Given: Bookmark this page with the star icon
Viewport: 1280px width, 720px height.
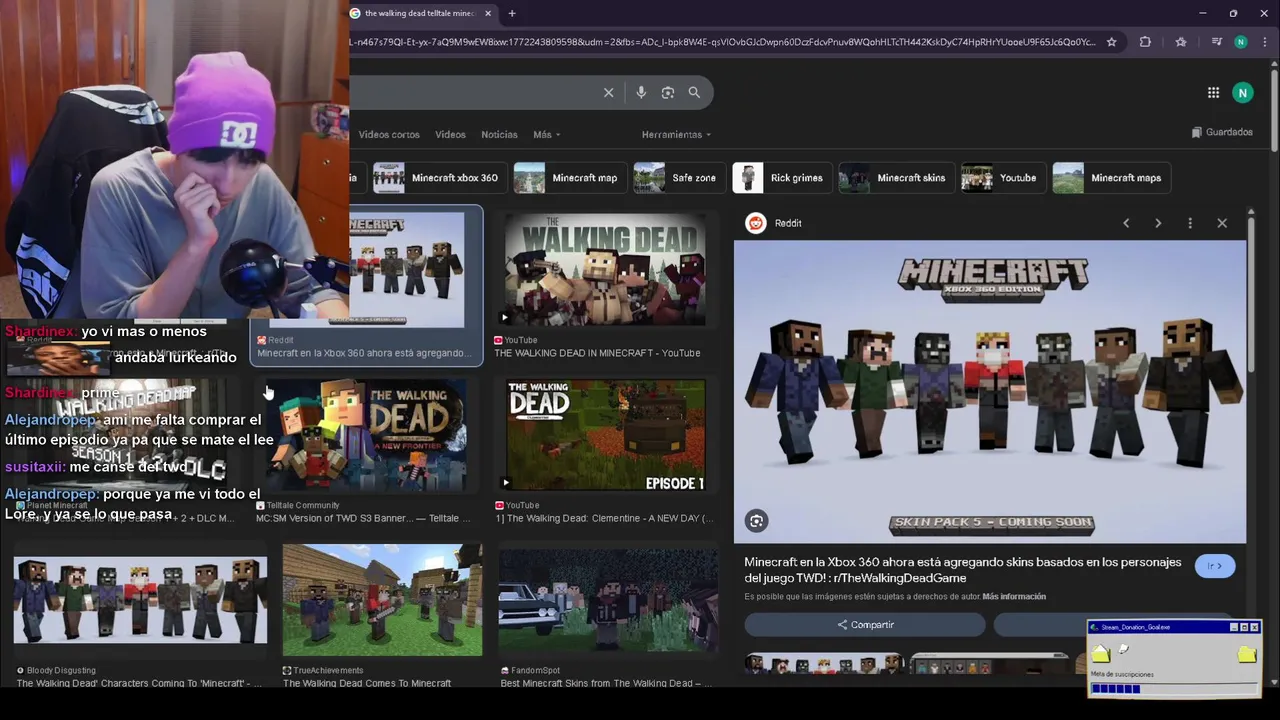Looking at the screenshot, I should pyautogui.click(x=1111, y=42).
